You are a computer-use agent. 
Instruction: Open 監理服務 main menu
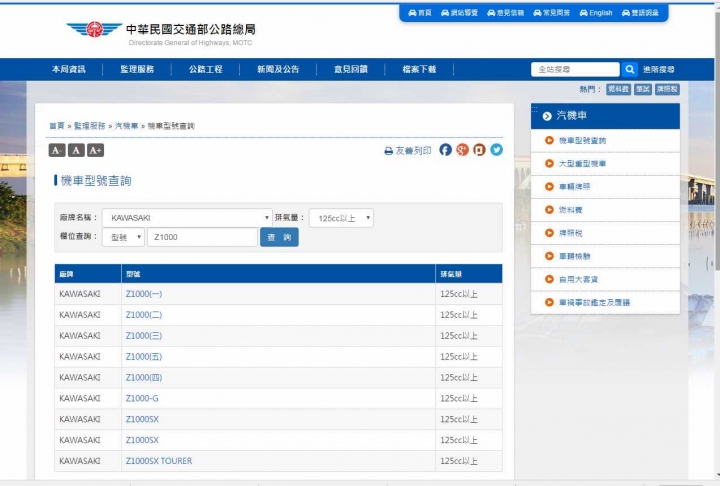pos(137,69)
